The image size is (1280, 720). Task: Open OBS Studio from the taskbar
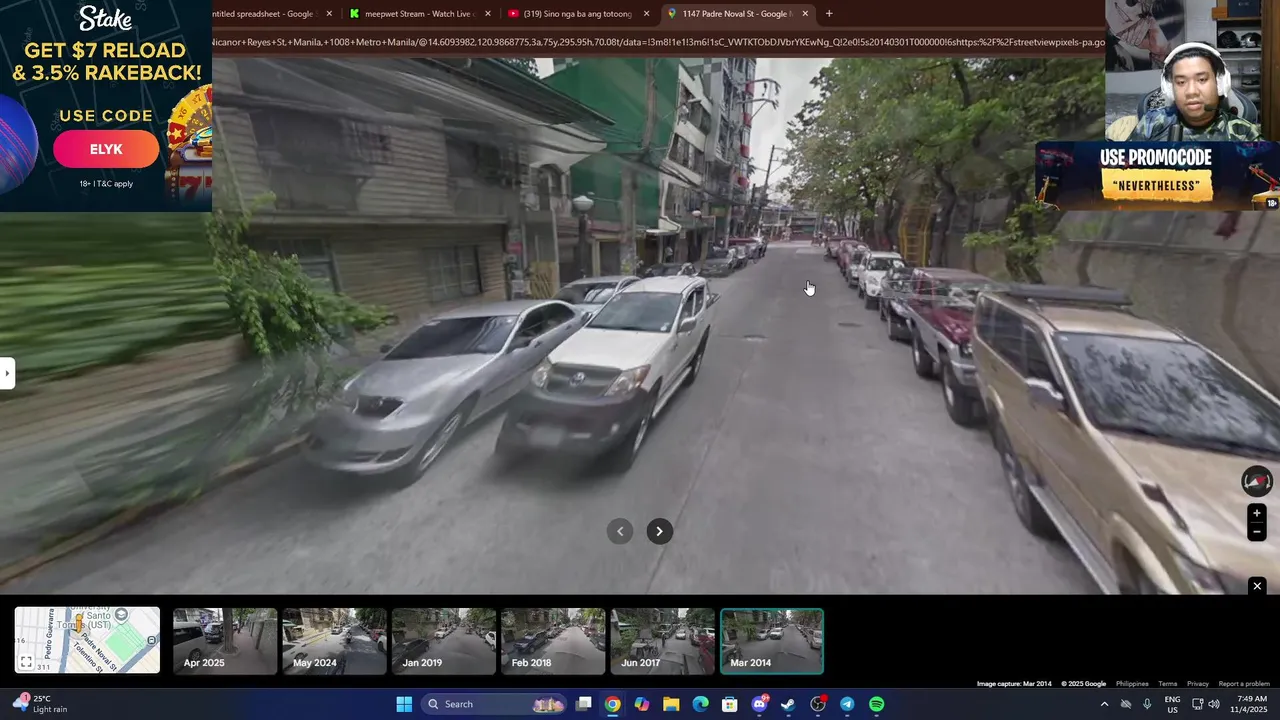(818, 704)
